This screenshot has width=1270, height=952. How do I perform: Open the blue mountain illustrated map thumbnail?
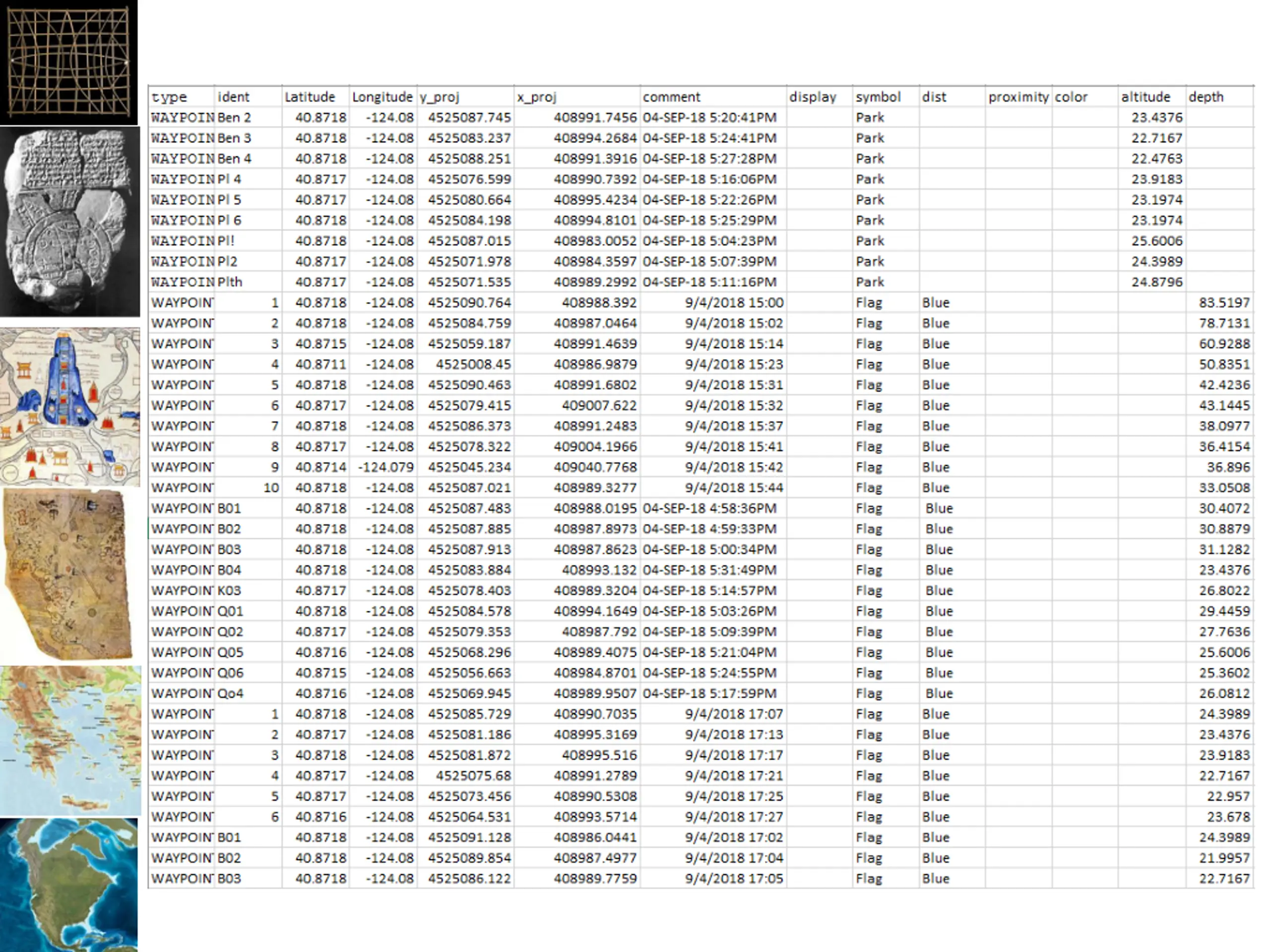69,407
